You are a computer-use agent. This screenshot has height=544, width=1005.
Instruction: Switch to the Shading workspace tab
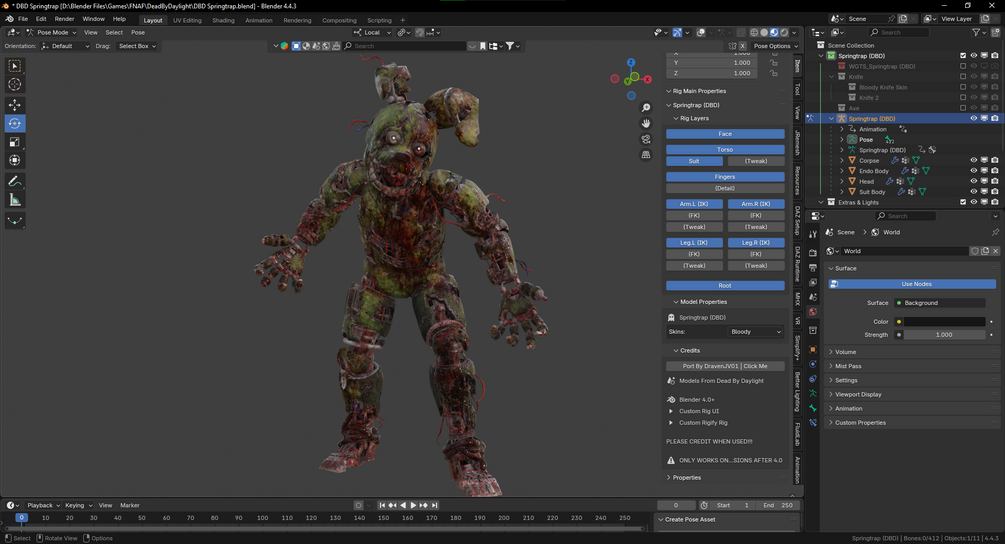click(x=223, y=20)
